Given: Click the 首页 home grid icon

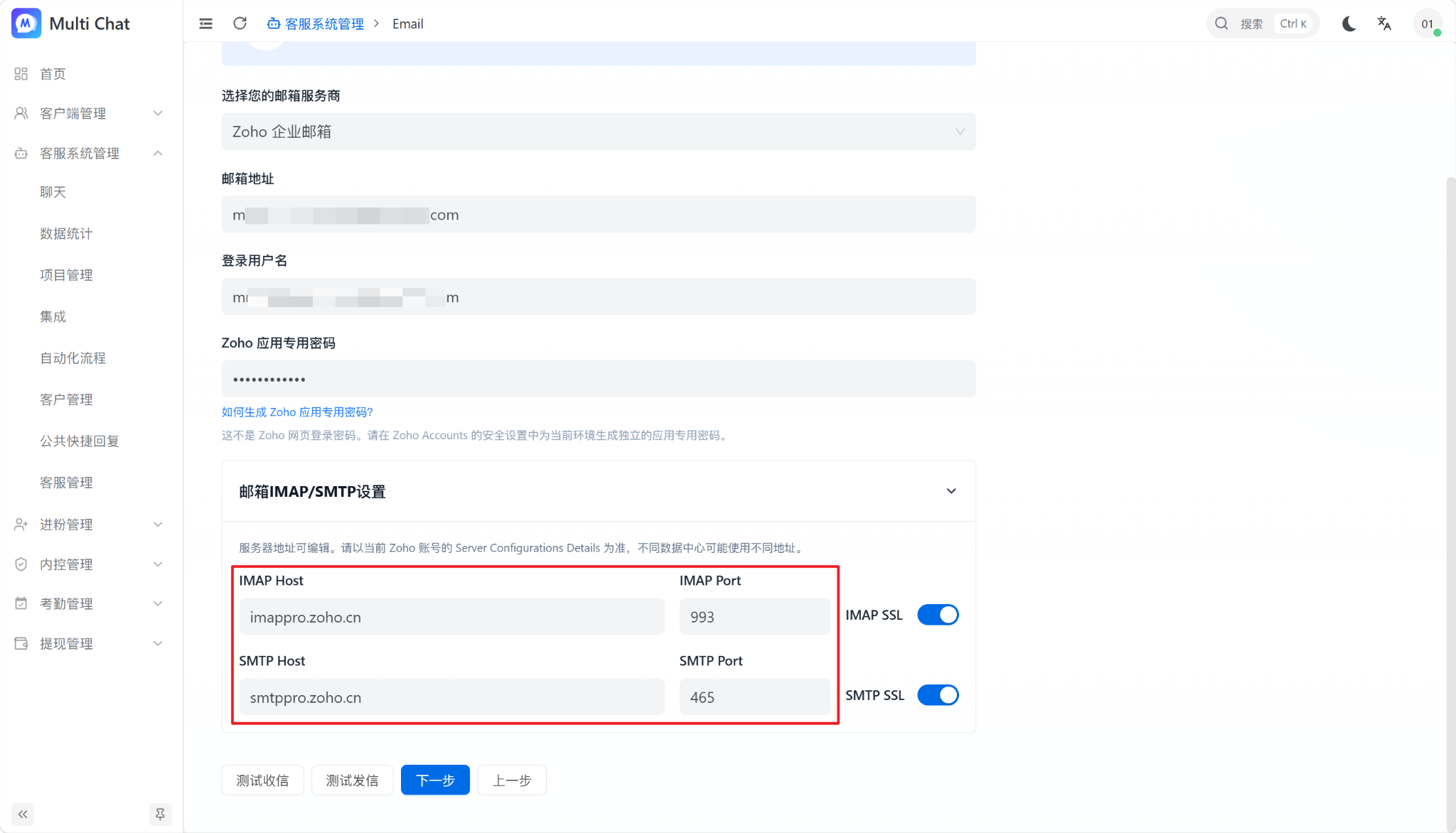Looking at the screenshot, I should (21, 74).
